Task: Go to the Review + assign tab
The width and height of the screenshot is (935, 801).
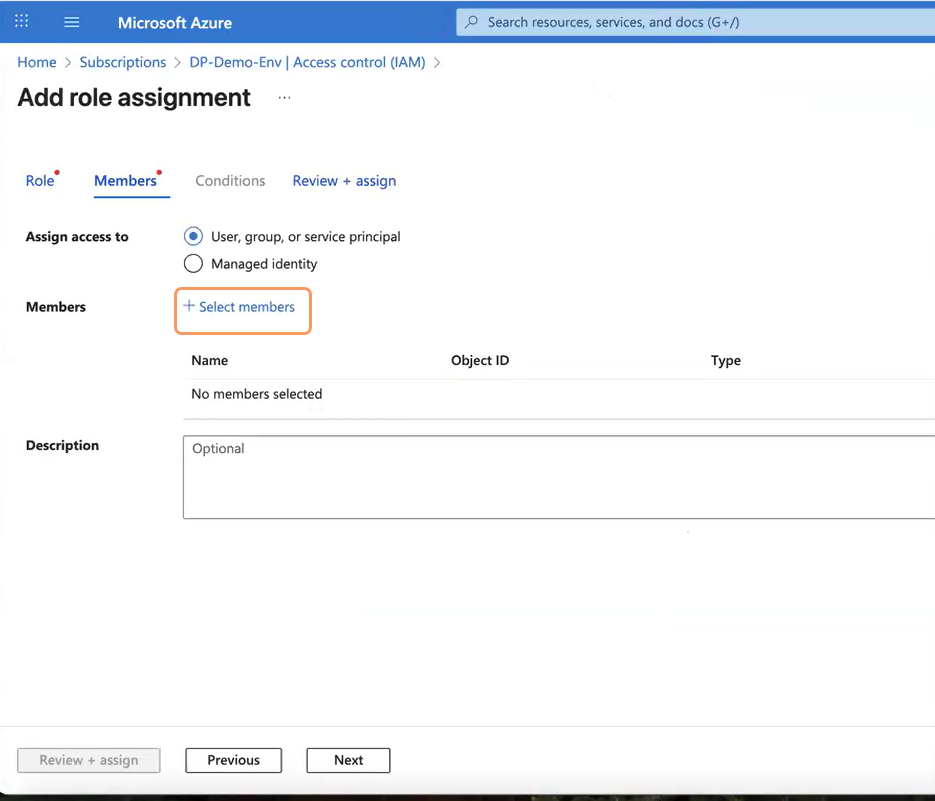Action: click(x=344, y=181)
